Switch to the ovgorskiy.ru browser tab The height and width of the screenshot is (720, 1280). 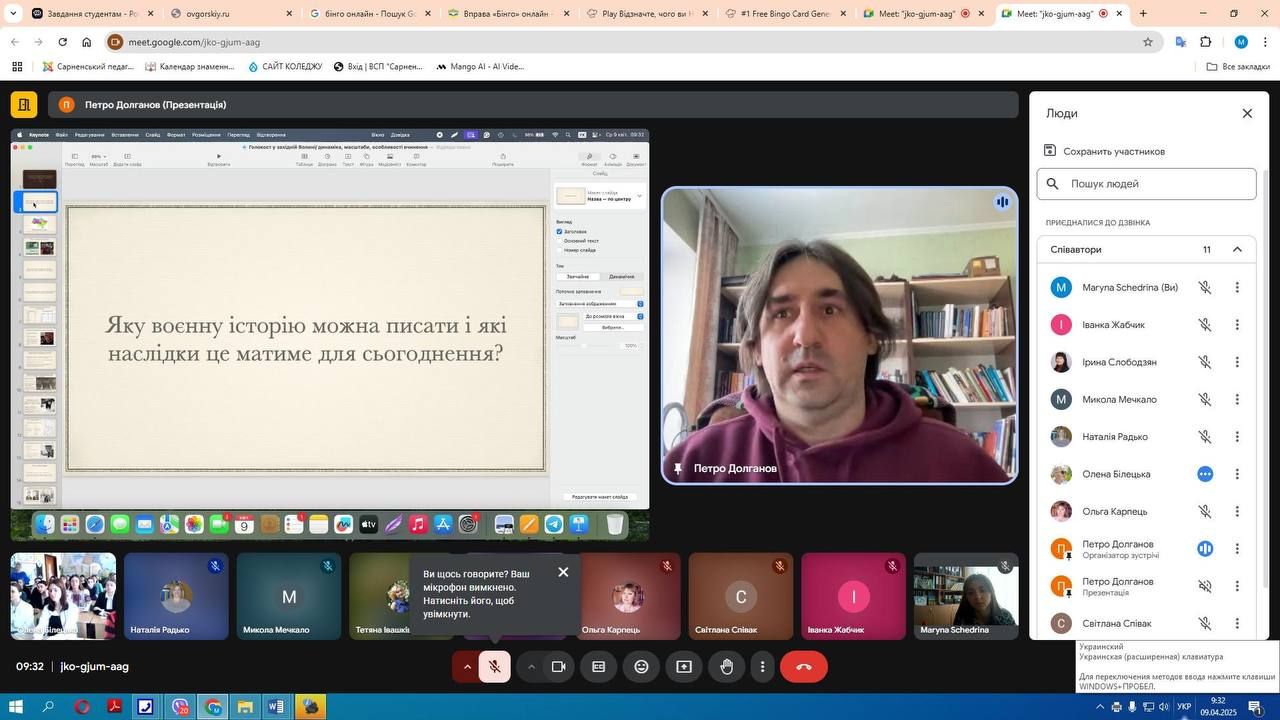[x=230, y=14]
